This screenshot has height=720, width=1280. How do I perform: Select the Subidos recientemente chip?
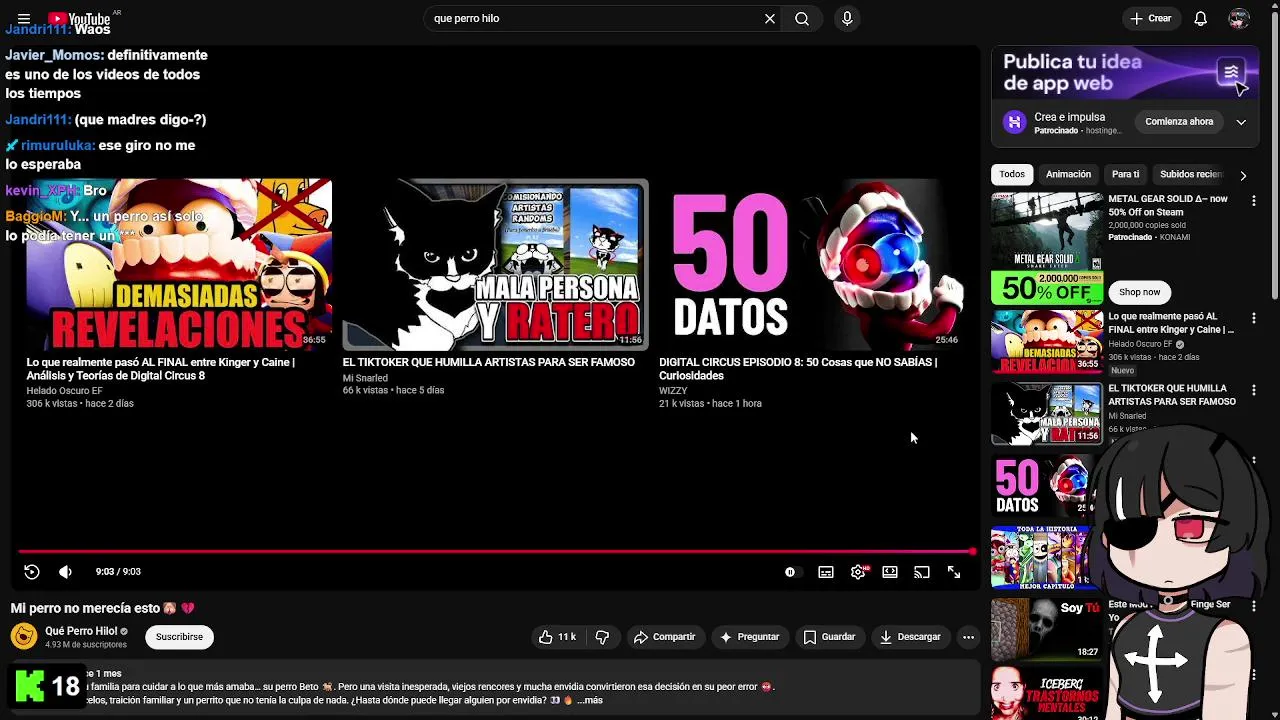point(1190,174)
